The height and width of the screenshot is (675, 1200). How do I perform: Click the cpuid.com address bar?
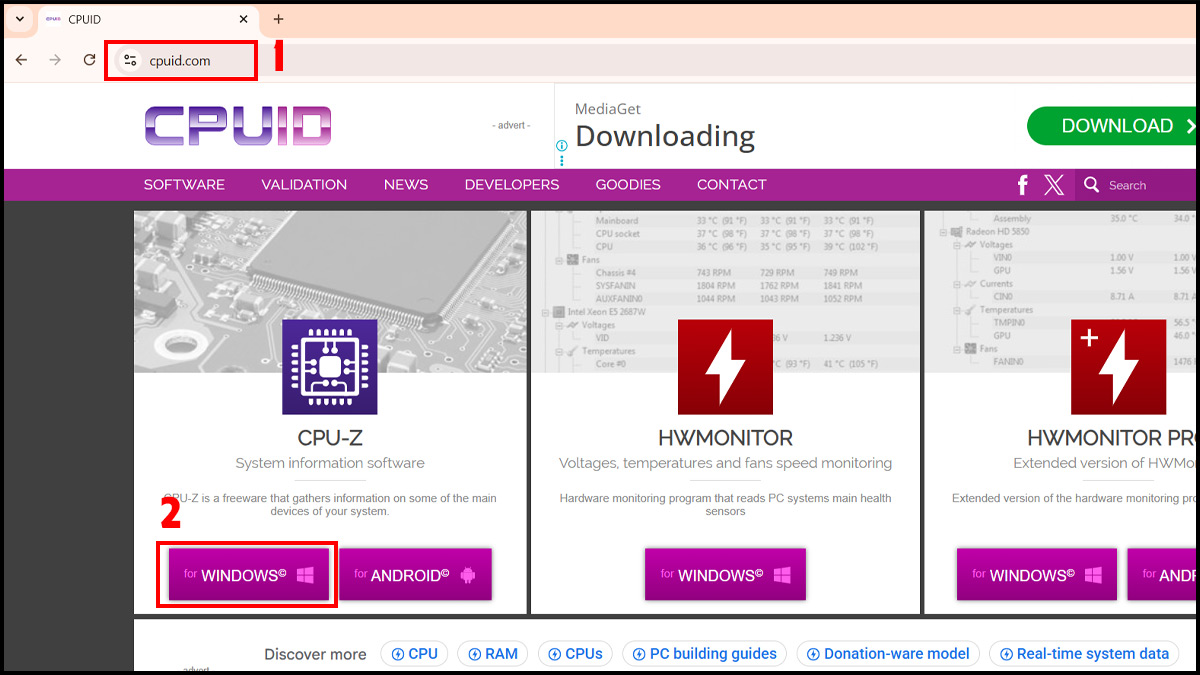pyautogui.click(x=650, y=60)
